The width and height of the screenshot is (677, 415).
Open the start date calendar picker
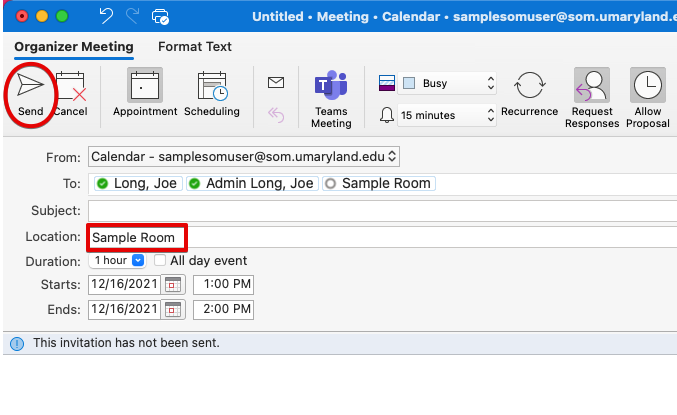[x=173, y=285]
